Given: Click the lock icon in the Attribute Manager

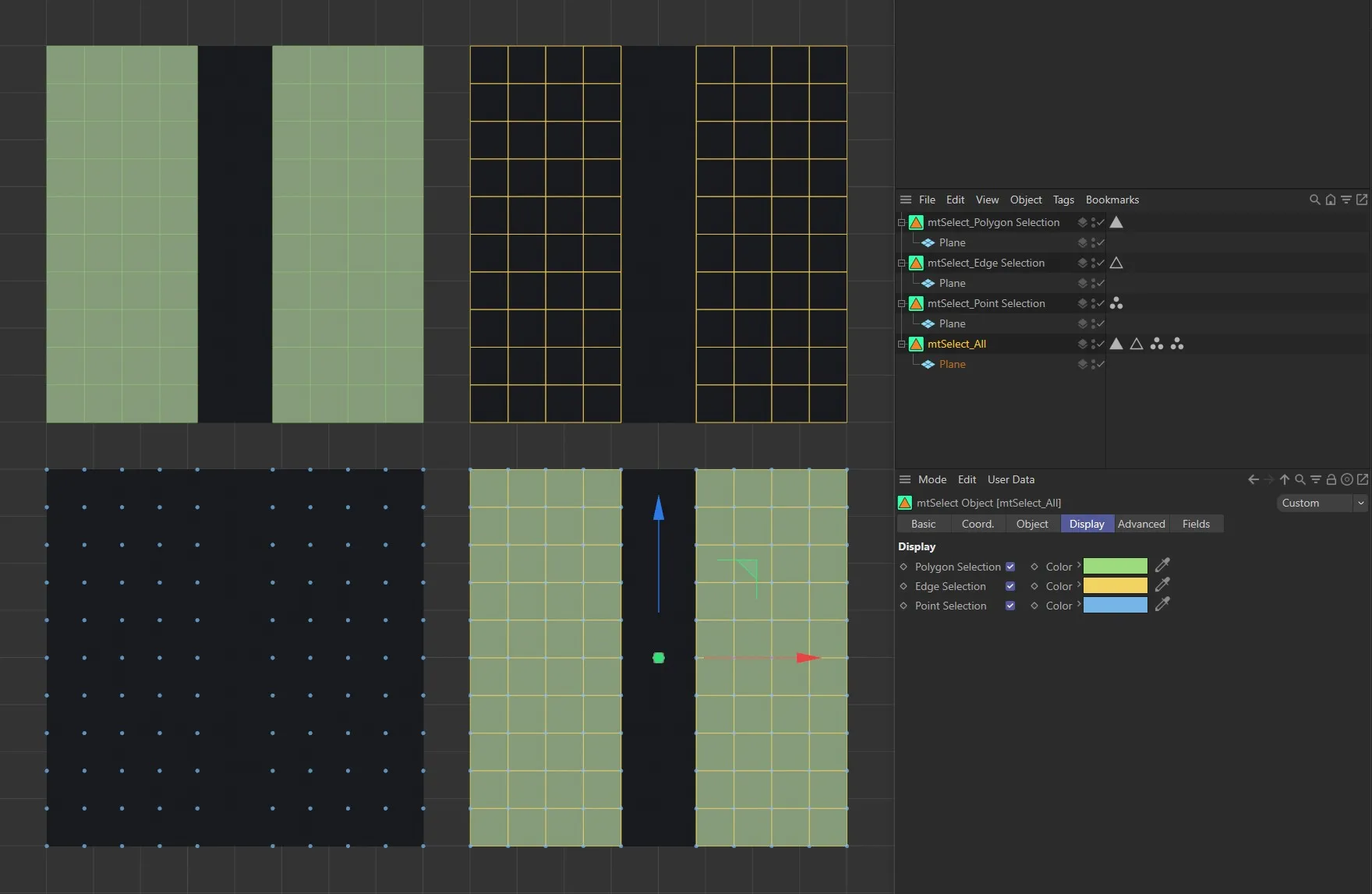Looking at the screenshot, I should 1331,479.
